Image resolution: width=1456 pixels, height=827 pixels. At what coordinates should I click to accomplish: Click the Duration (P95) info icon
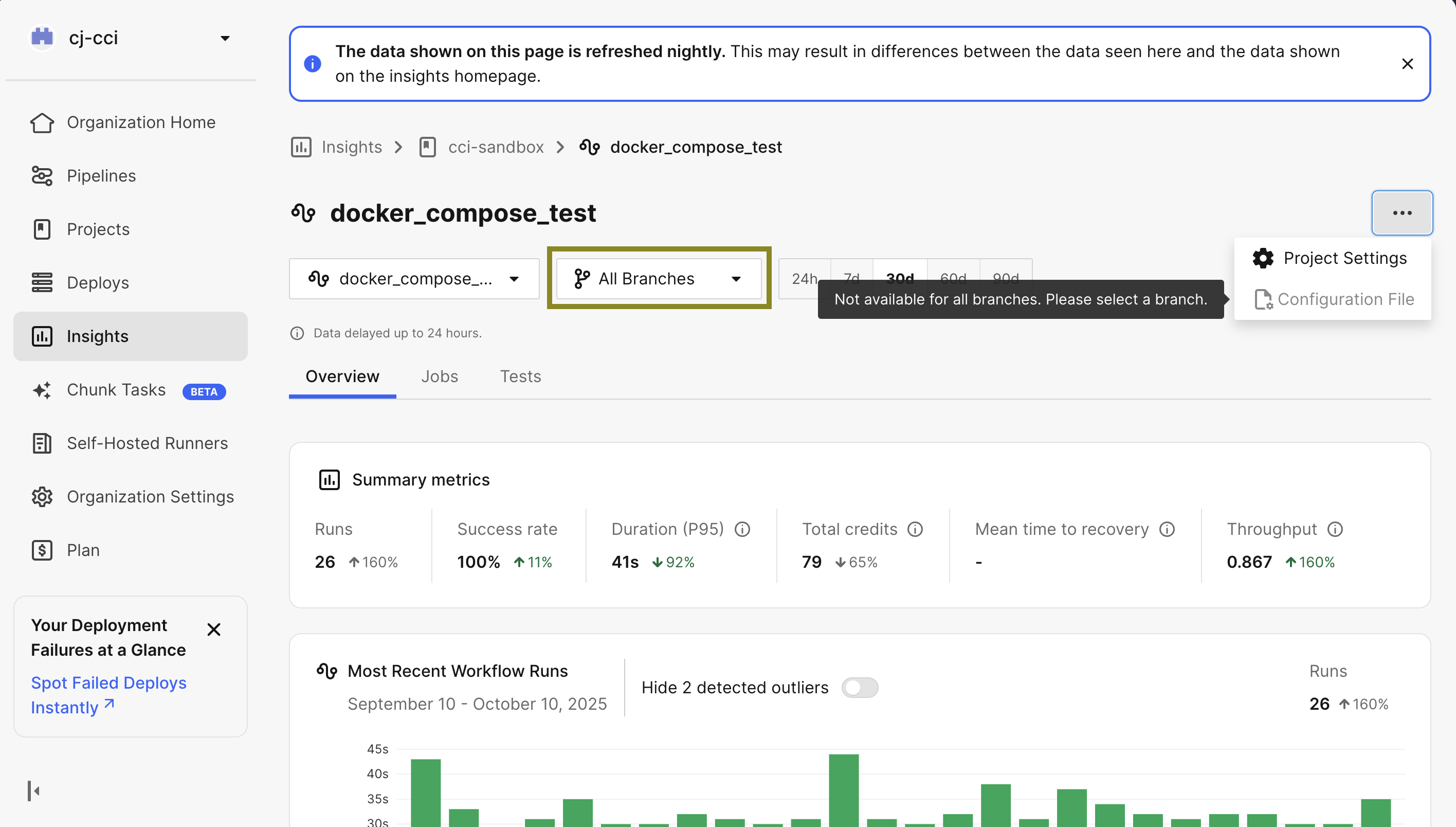(742, 529)
